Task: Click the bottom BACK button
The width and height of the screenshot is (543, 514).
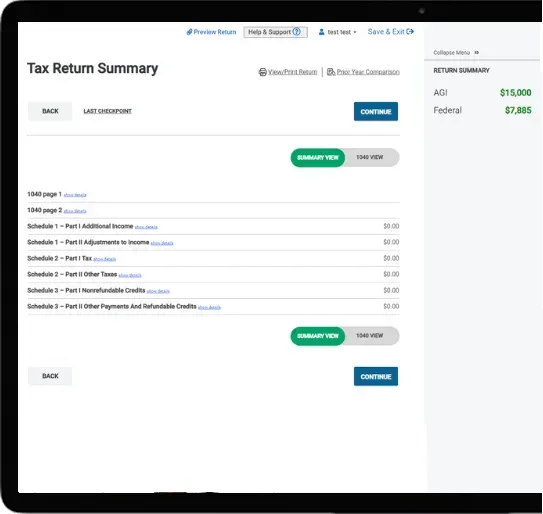Action: [50, 376]
